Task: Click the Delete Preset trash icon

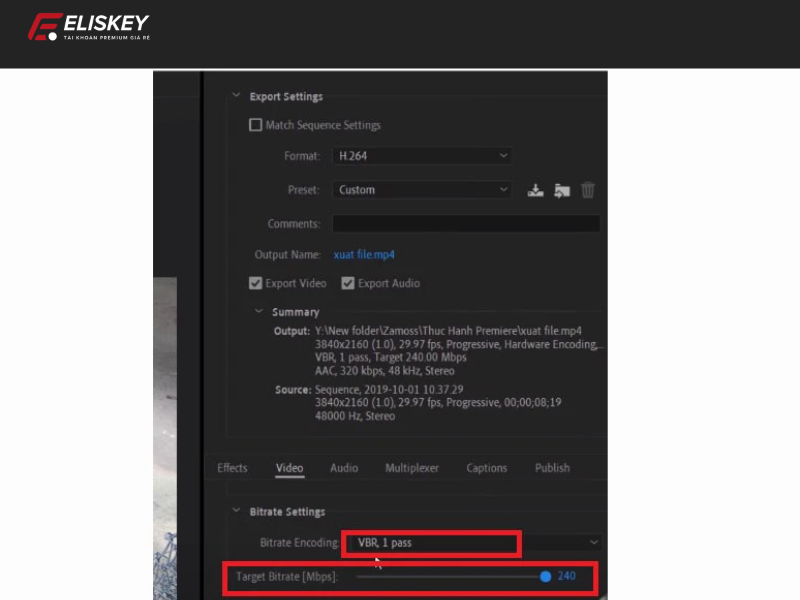Action: 587,189
